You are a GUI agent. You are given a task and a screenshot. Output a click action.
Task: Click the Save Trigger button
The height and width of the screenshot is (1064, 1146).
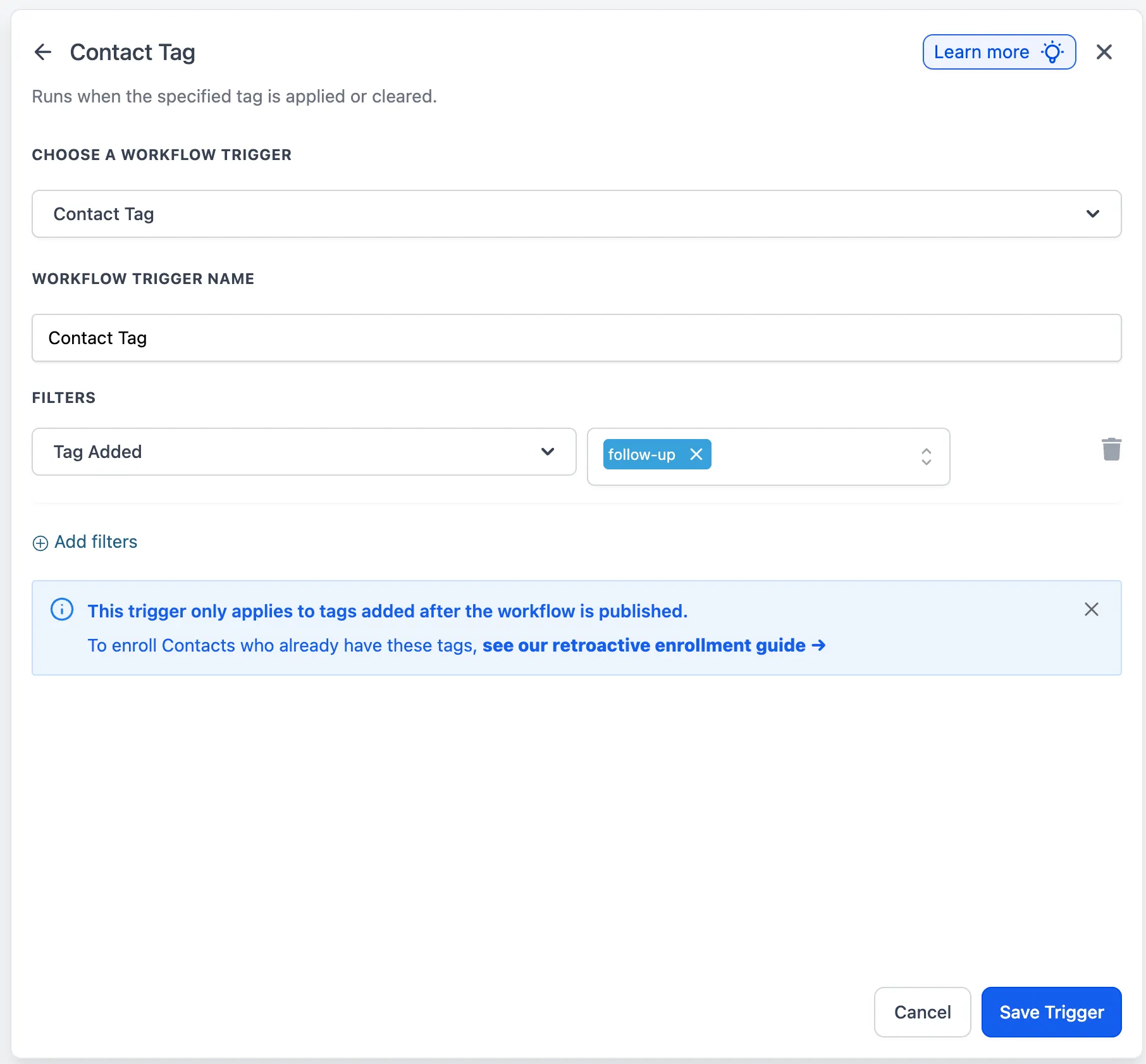(1051, 1012)
